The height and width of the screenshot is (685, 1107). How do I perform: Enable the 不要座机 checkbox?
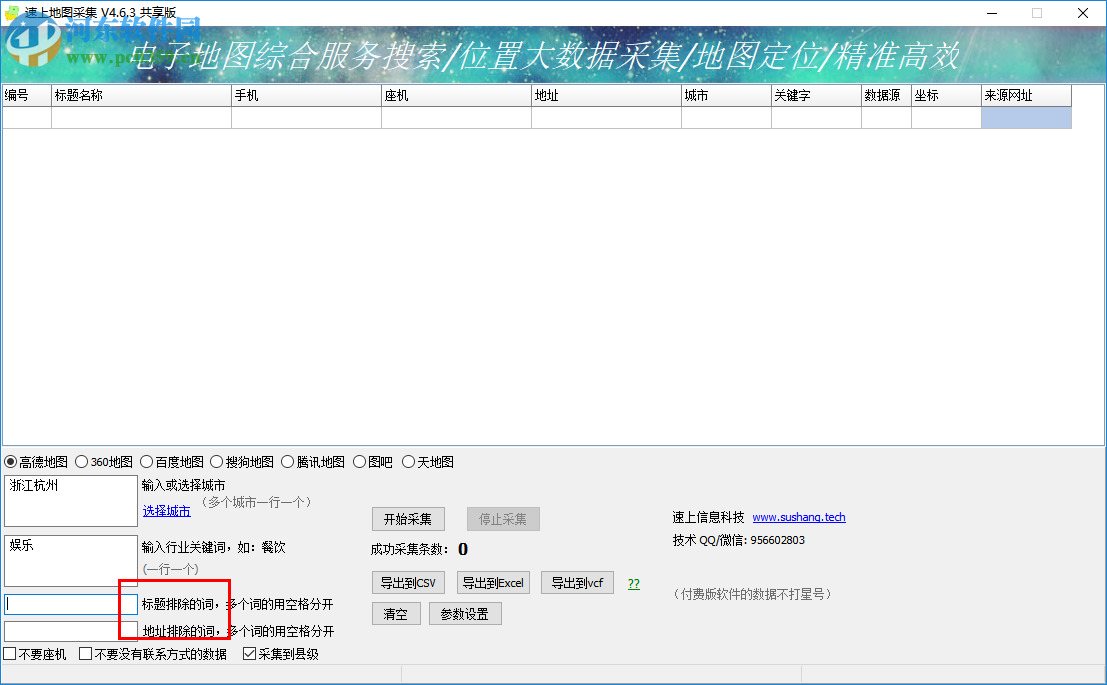(9, 653)
